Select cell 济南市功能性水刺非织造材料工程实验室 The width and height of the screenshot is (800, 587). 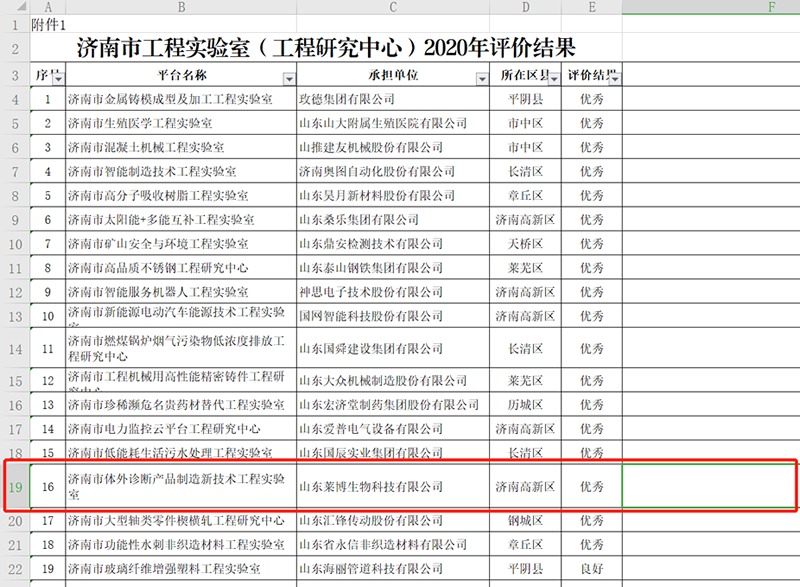[x=181, y=545]
